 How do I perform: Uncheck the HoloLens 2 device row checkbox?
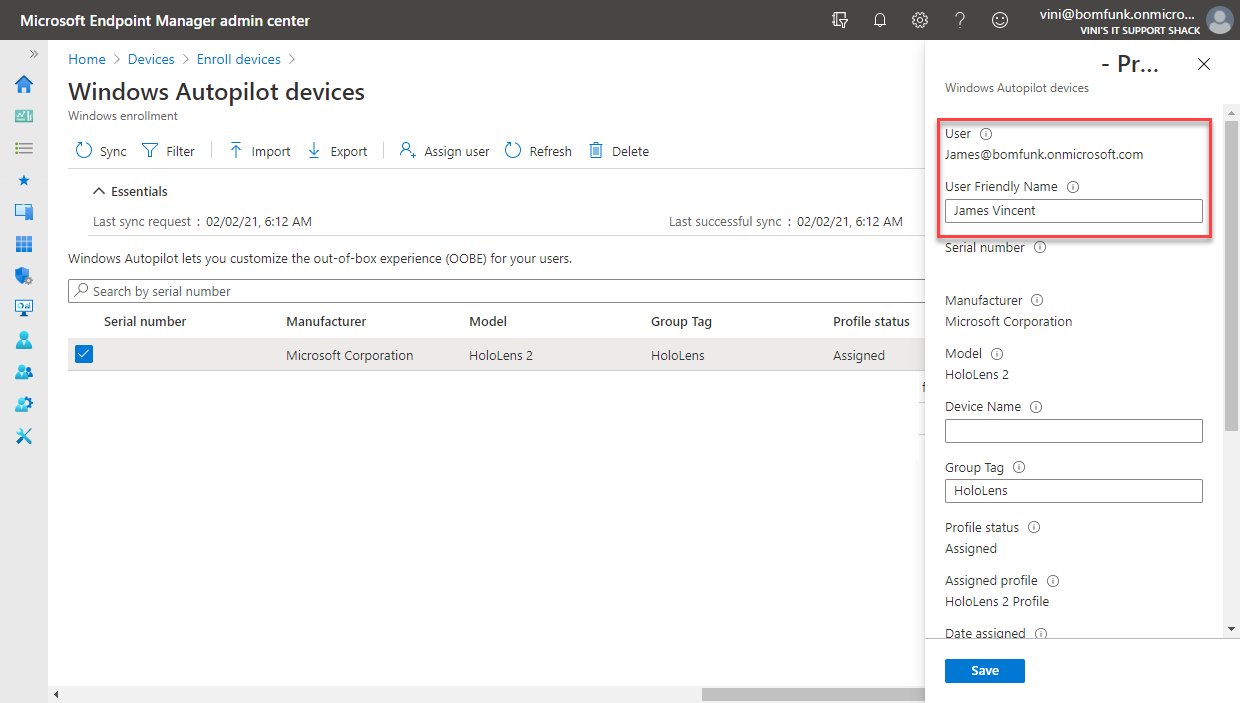coord(84,354)
